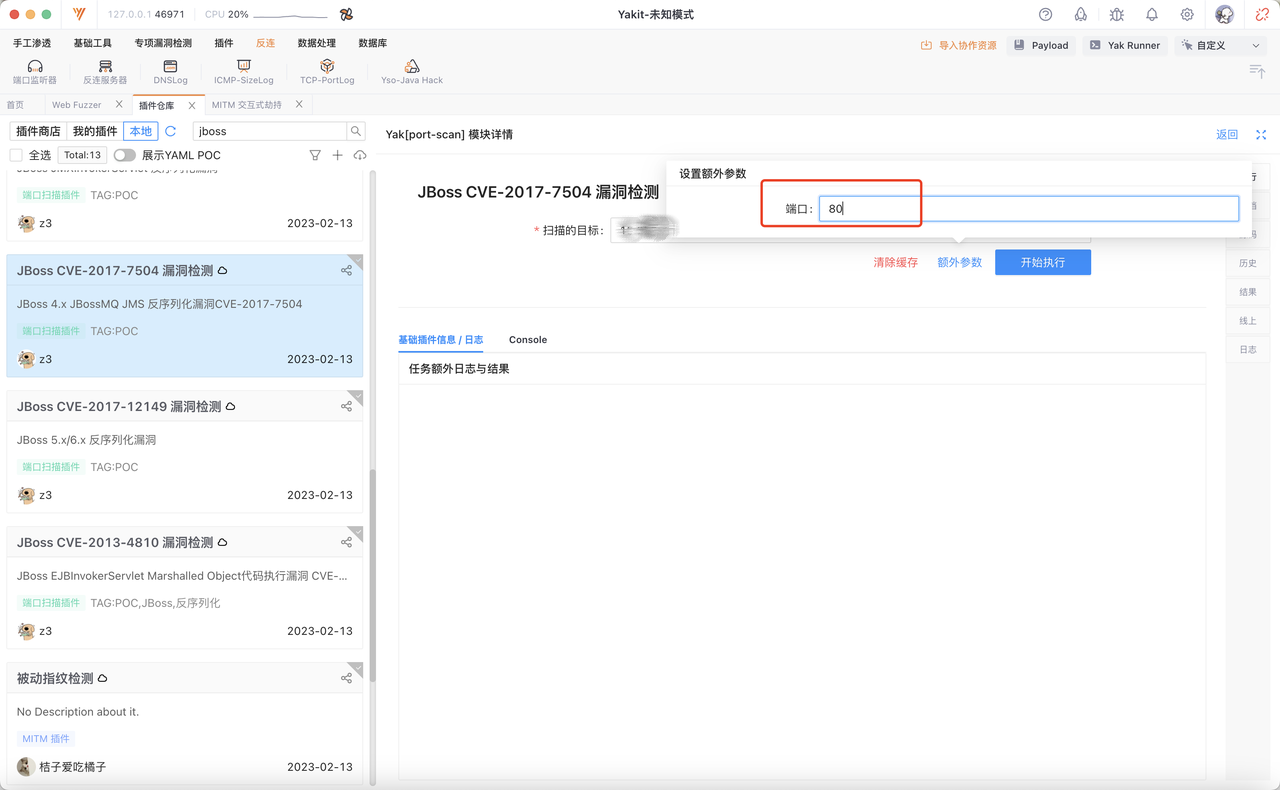Share the 被动指纹检测 plugin
This screenshot has height=790, width=1280.
pos(346,678)
